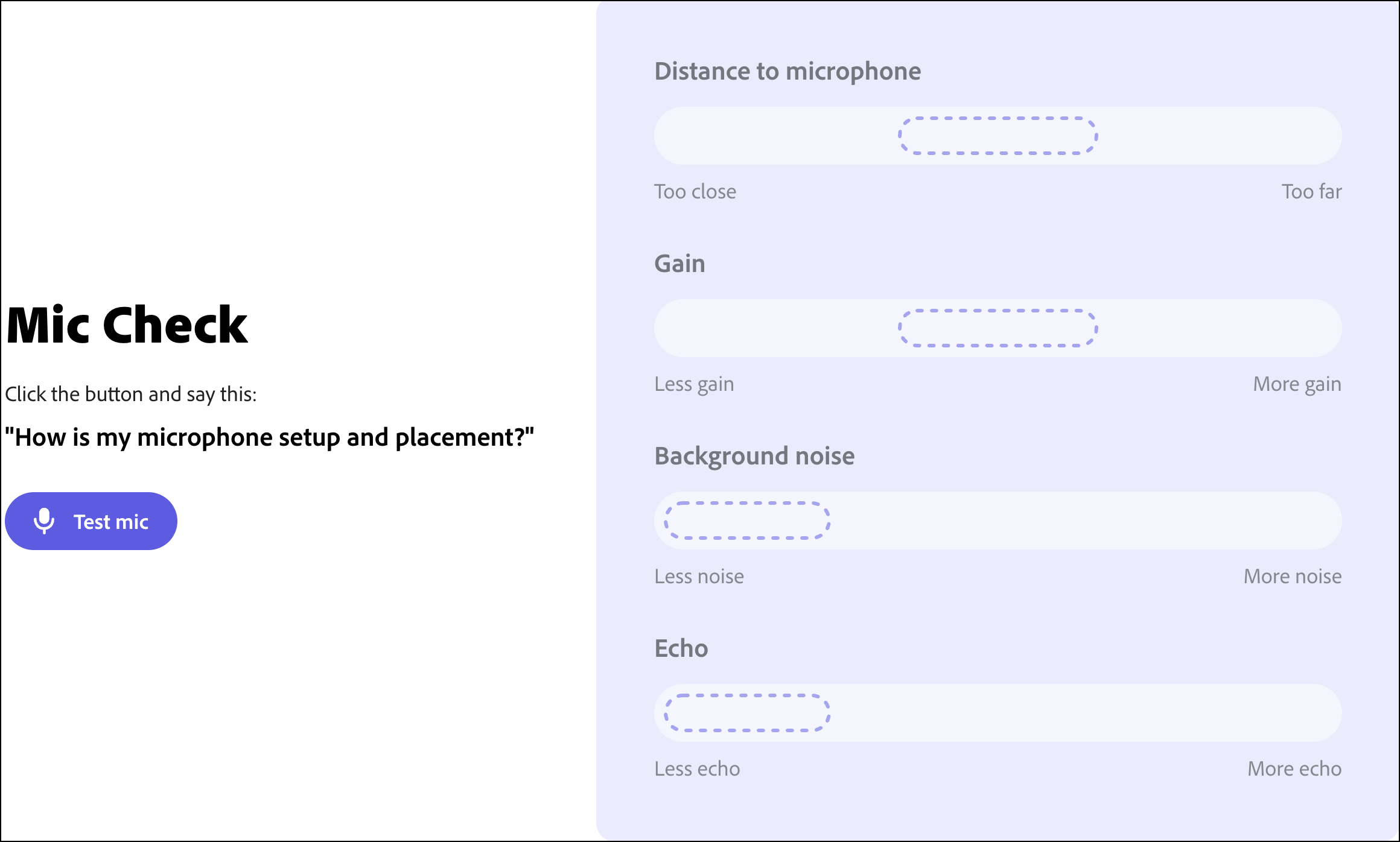Click the microphone icon in Test mic button
This screenshot has width=1400, height=842.
point(44,521)
